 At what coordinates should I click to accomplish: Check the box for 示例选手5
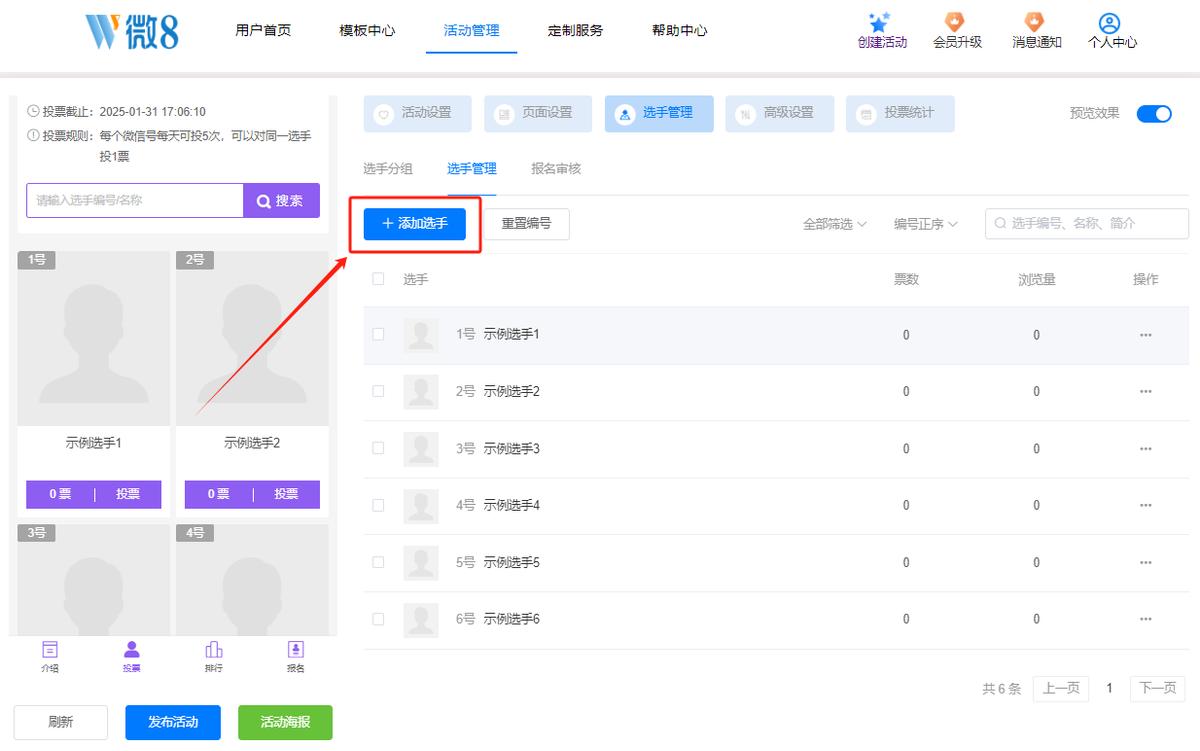[x=378, y=562]
